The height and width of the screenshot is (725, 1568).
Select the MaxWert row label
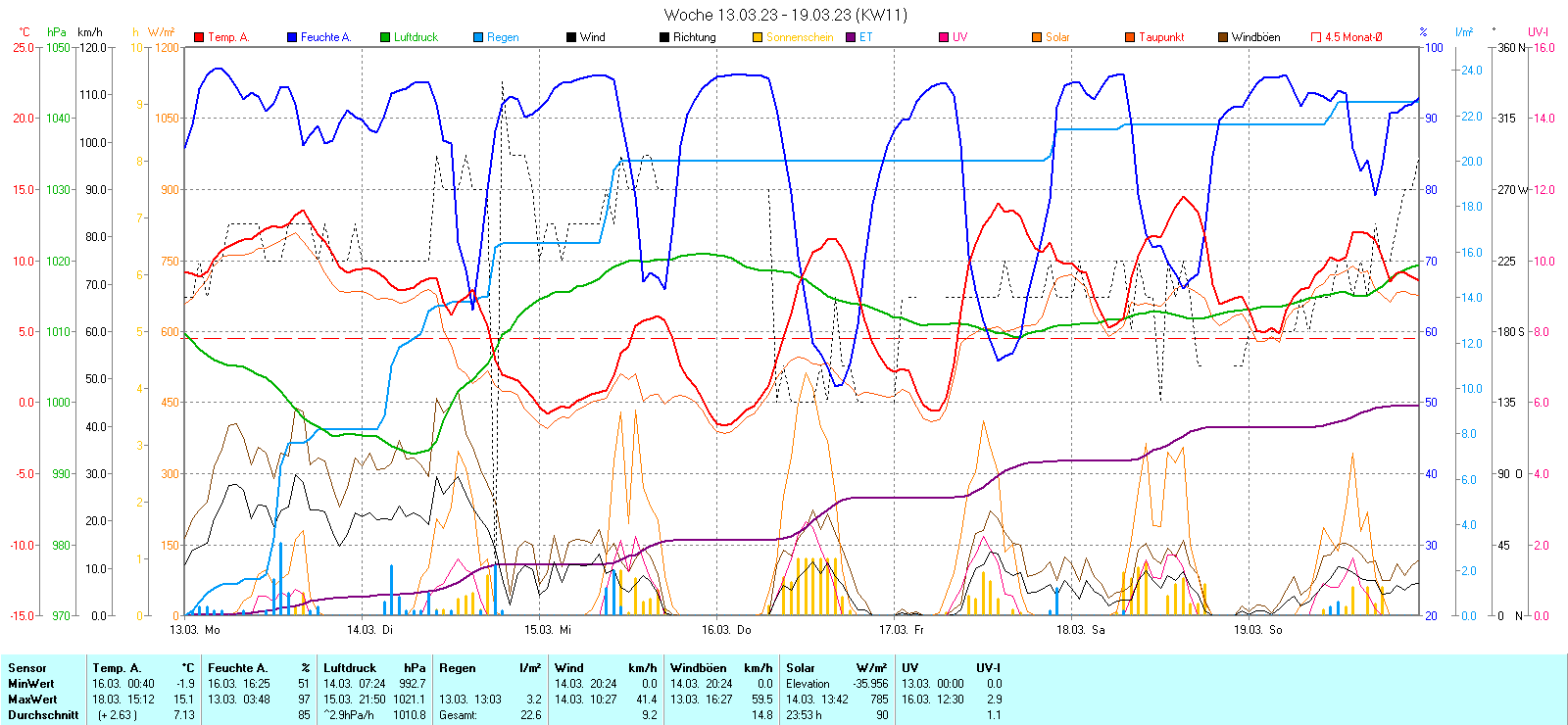tap(32, 700)
